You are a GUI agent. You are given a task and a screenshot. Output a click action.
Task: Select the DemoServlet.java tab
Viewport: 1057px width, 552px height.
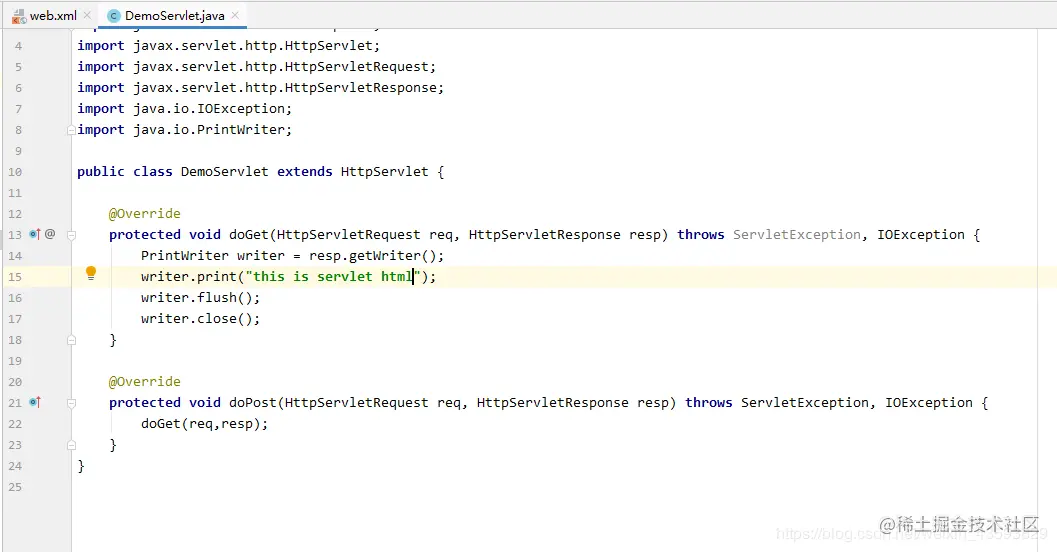click(174, 16)
